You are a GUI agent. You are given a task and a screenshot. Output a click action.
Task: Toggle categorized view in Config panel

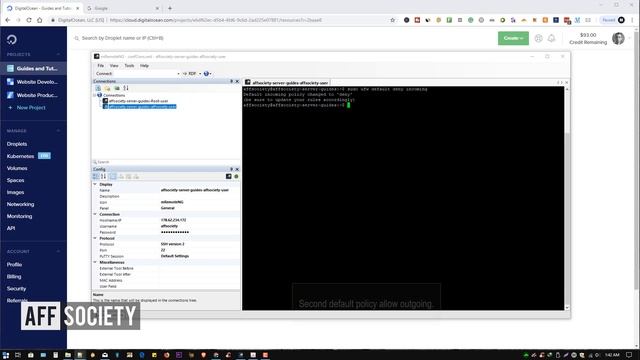[96, 177]
